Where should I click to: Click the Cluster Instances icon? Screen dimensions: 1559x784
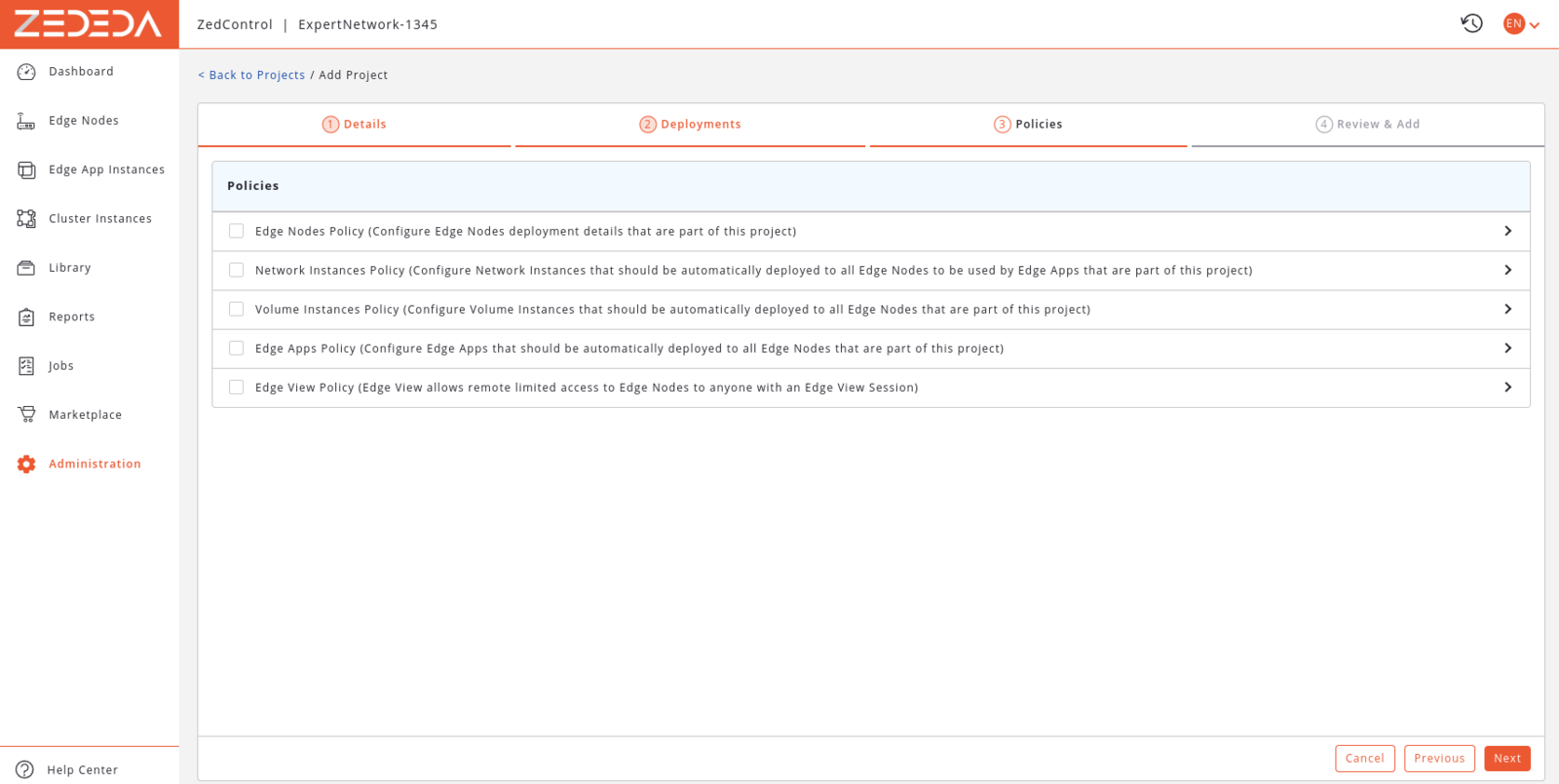click(26, 219)
